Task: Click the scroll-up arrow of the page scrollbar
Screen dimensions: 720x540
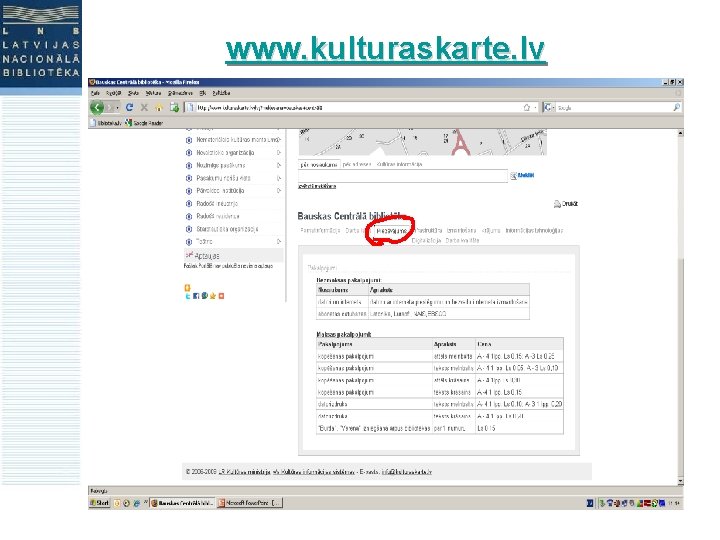Action: point(680,134)
